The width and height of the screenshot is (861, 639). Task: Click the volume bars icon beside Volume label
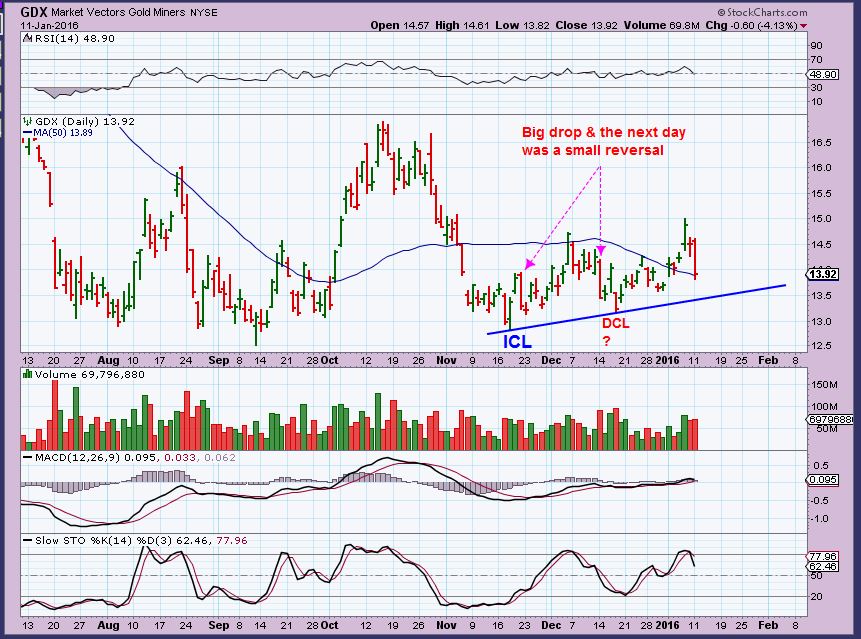[x=27, y=374]
